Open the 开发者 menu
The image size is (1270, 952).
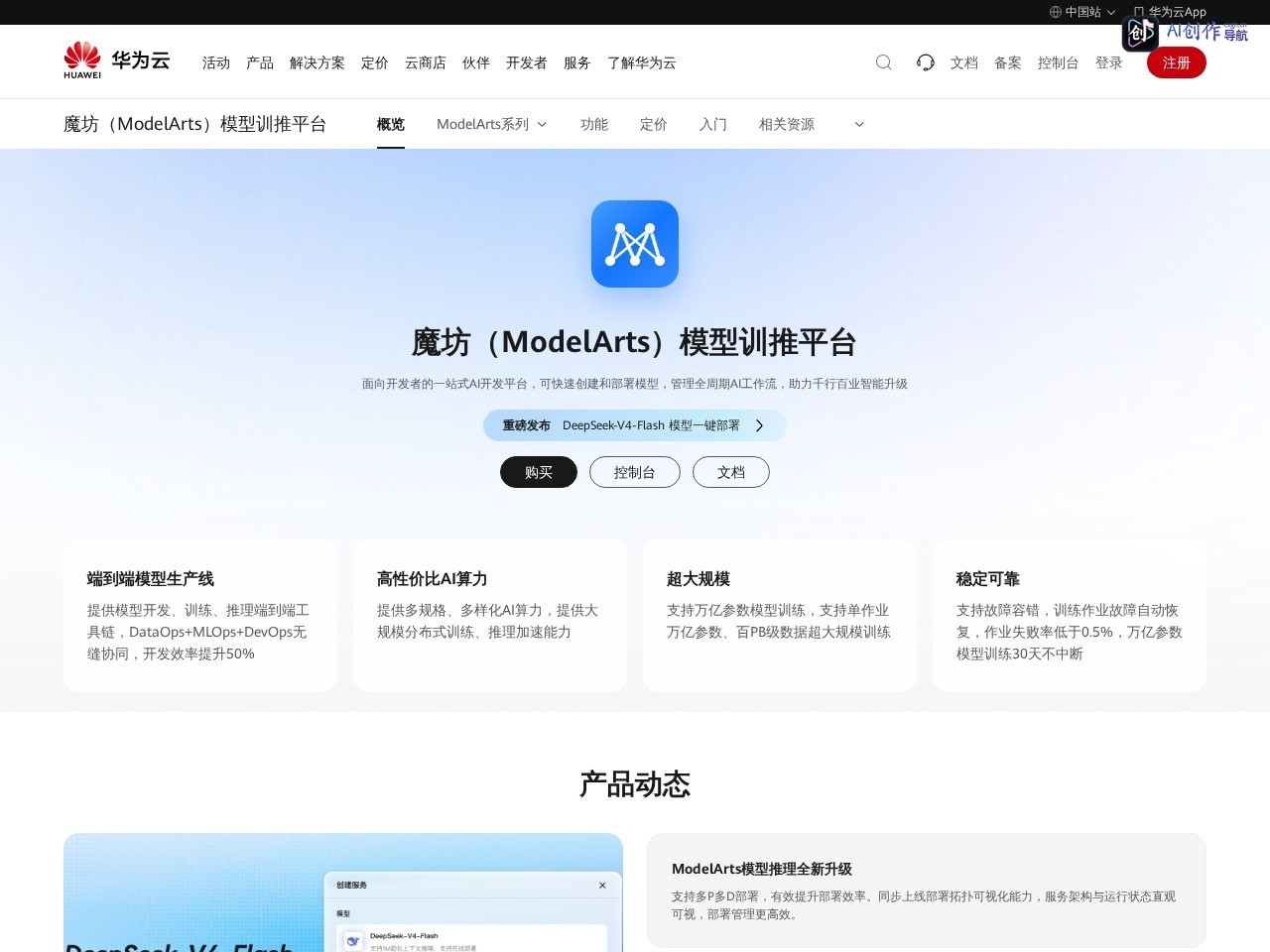(527, 62)
